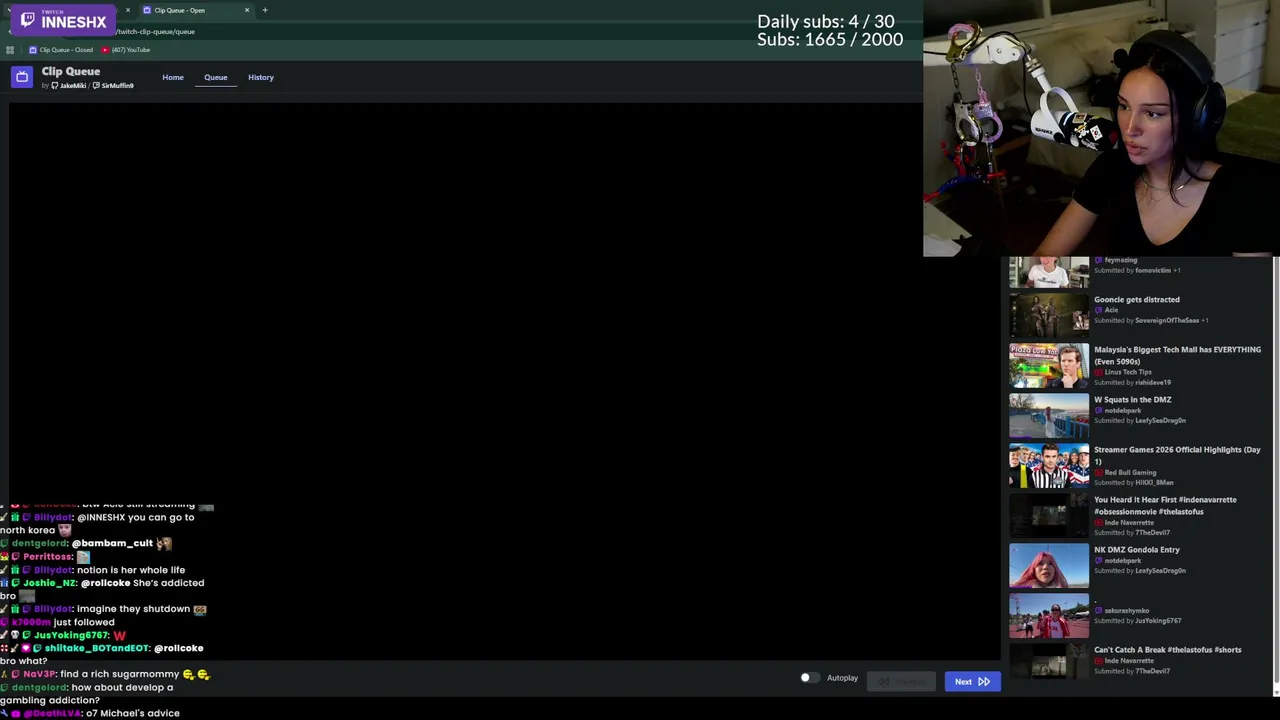Viewport: 1280px width, 720px height.
Task: Click the Twitch icon beside feymazing
Action: (1098, 260)
